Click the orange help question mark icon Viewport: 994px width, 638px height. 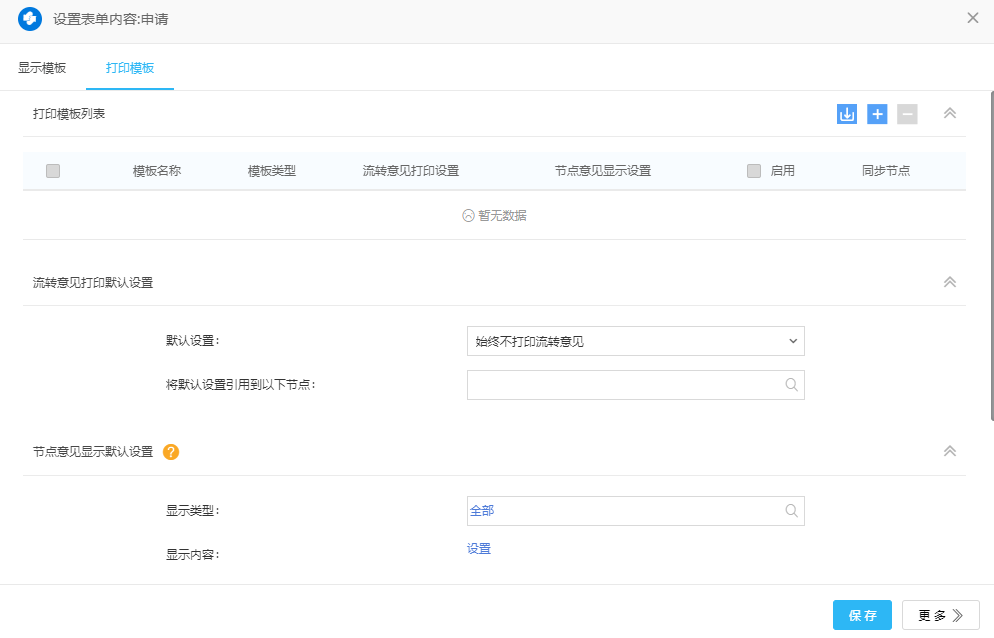[x=171, y=452]
